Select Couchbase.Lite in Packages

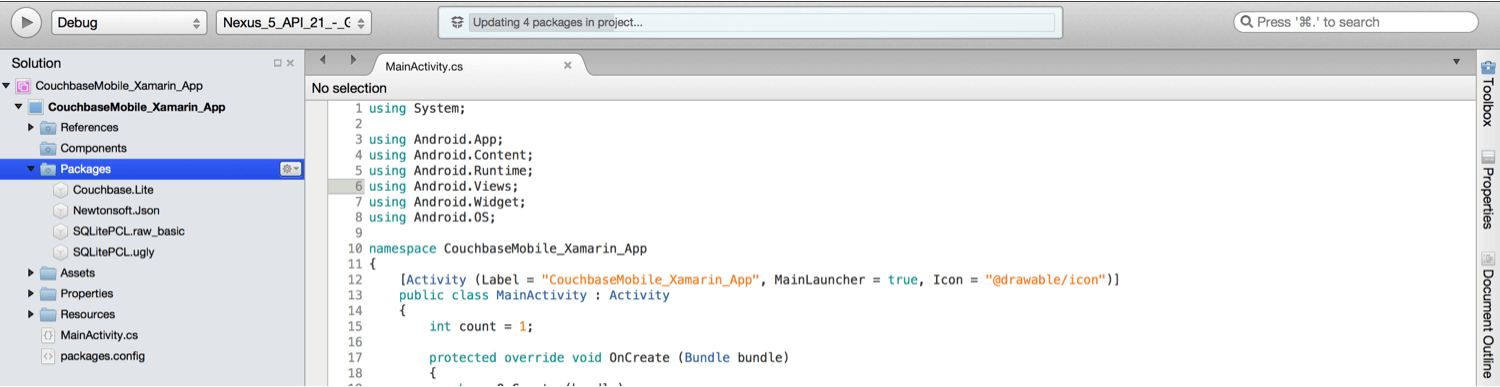tap(113, 190)
